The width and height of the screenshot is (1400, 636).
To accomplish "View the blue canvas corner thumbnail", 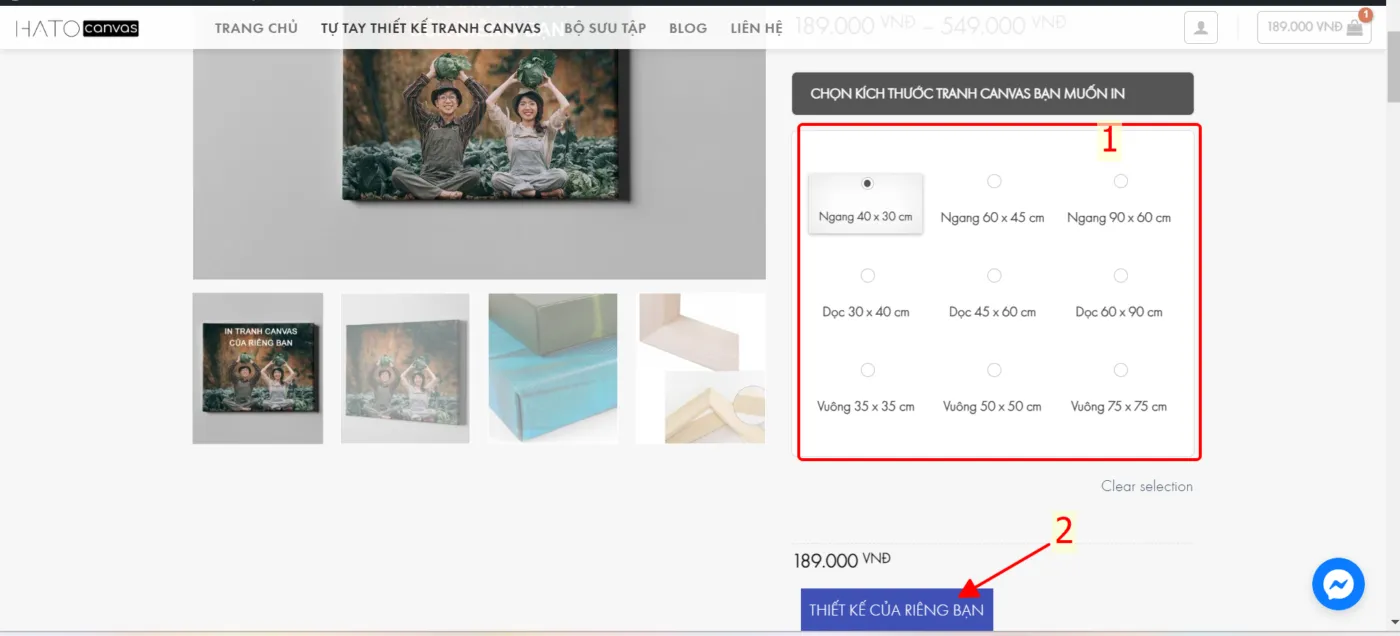I will (553, 368).
